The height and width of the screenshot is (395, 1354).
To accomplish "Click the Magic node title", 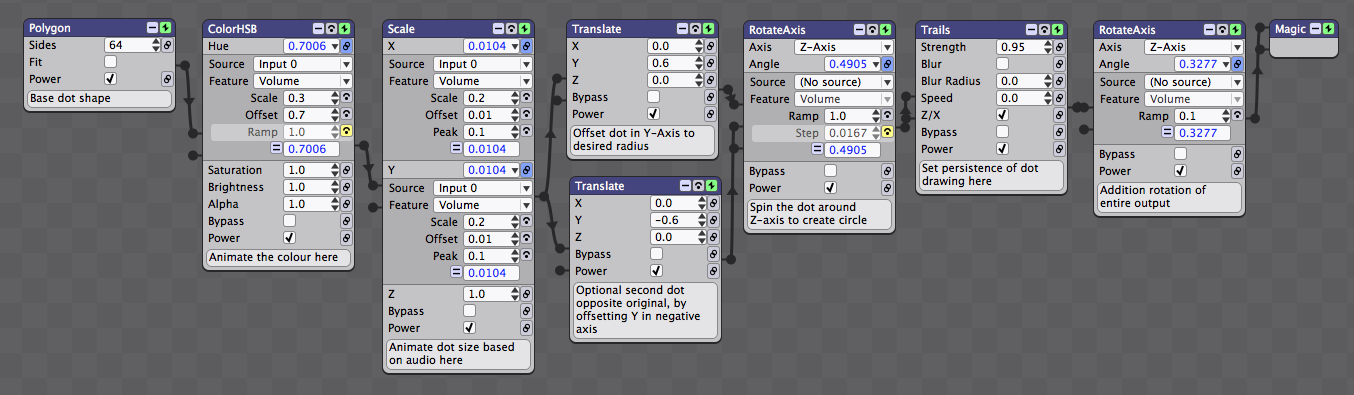I will coord(1290,29).
